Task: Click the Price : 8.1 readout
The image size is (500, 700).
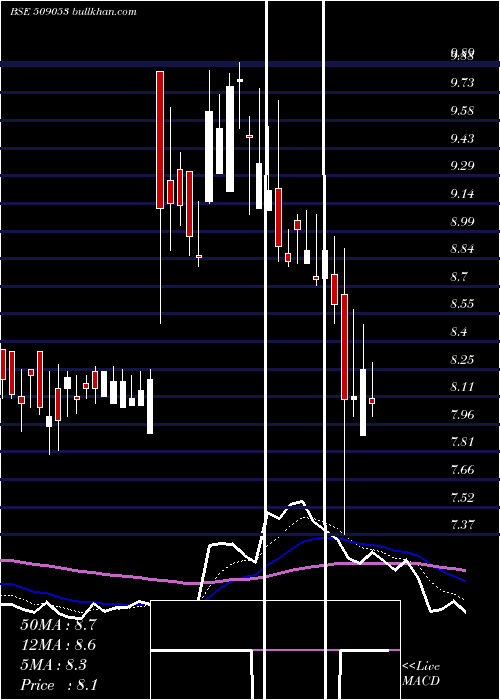Action: click(x=59, y=685)
